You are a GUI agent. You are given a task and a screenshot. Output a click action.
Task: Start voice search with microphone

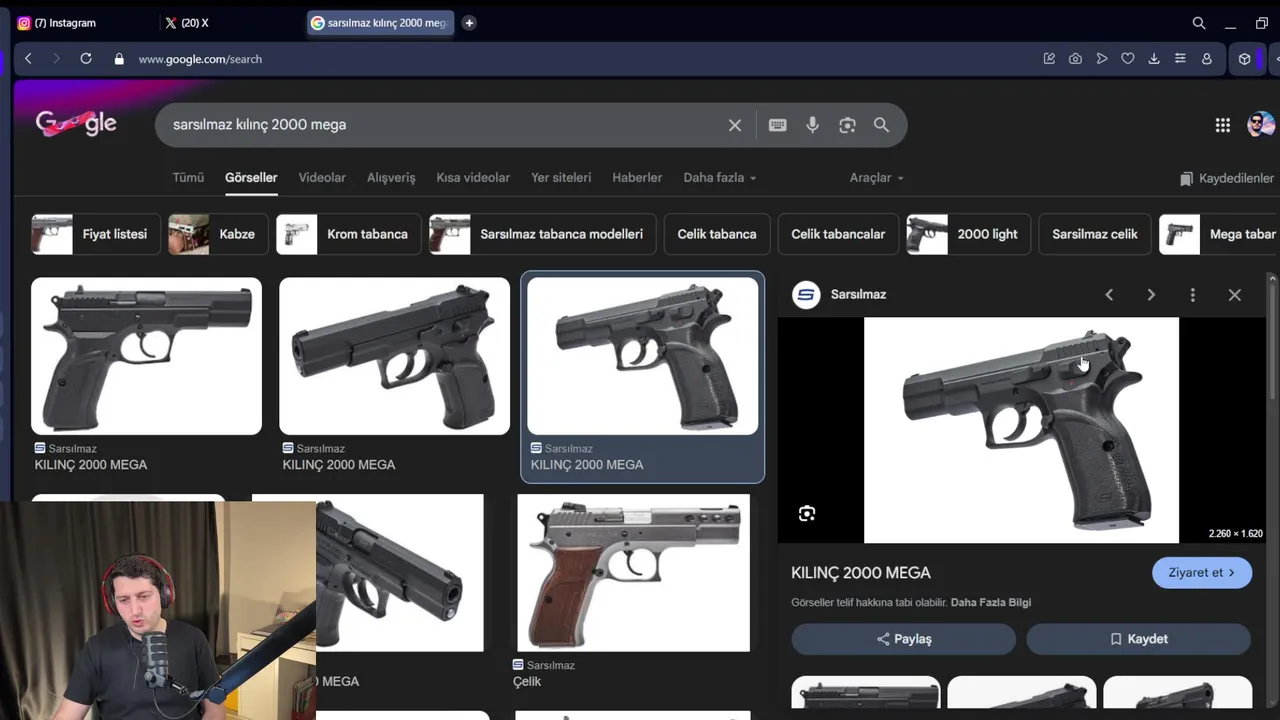[812, 125]
